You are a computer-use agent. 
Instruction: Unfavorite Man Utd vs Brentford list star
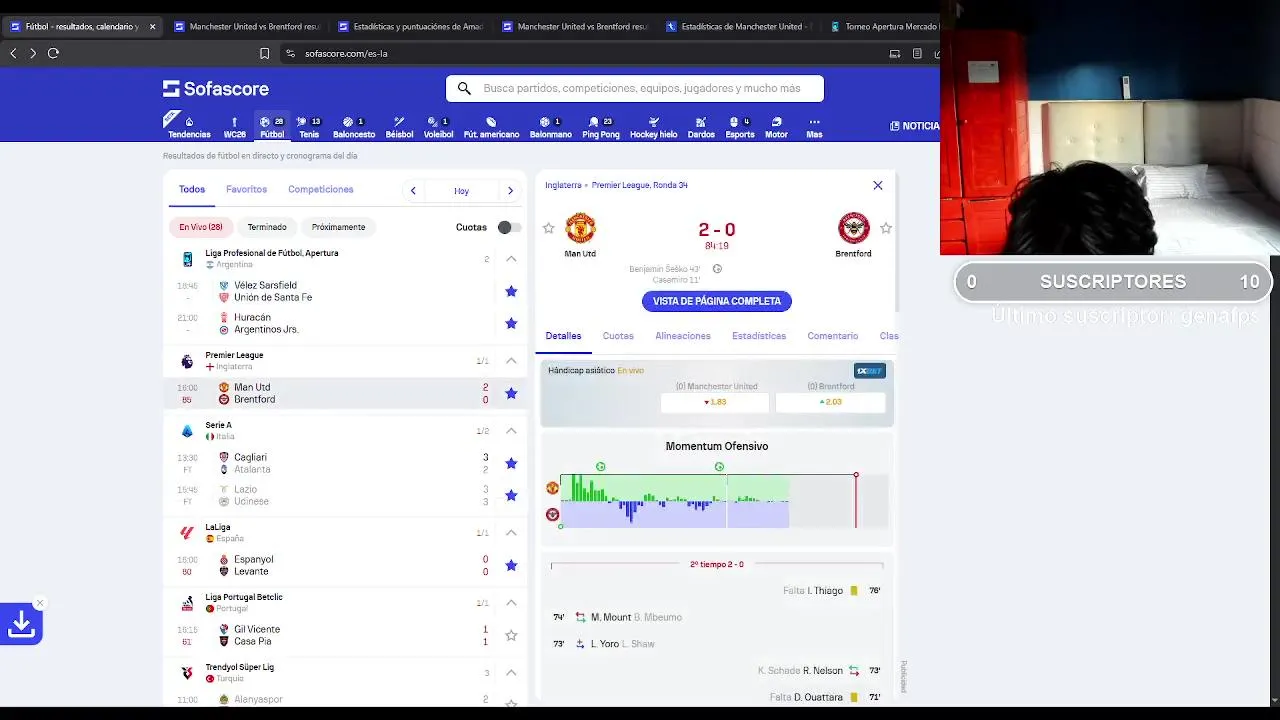tap(511, 393)
